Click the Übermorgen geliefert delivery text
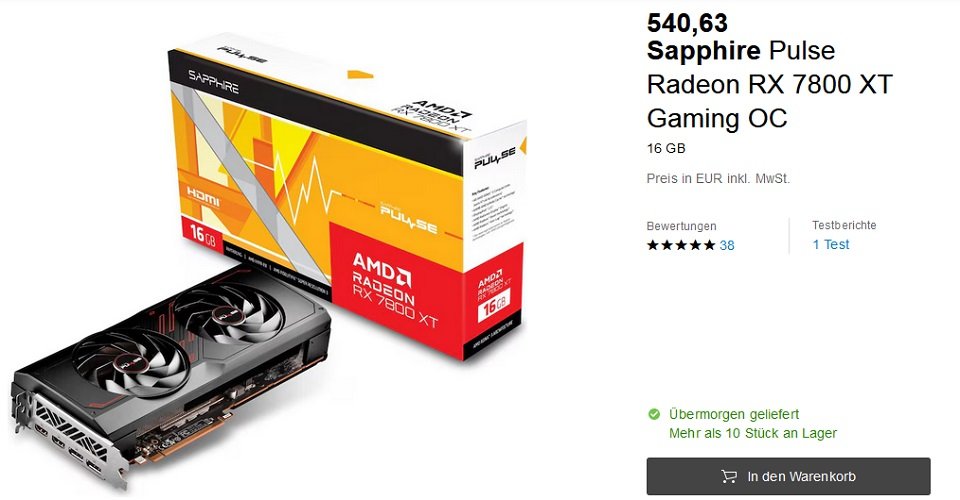The image size is (960, 500). point(734,414)
